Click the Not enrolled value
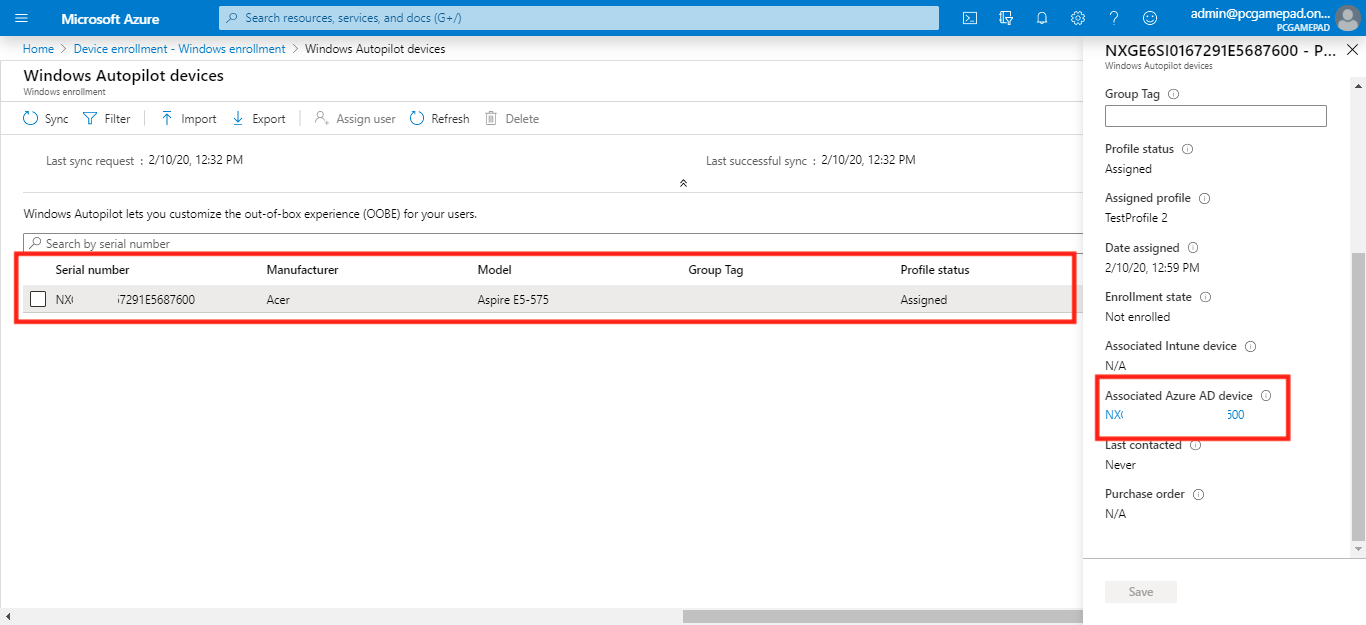The image size is (1366, 625). click(x=1137, y=317)
